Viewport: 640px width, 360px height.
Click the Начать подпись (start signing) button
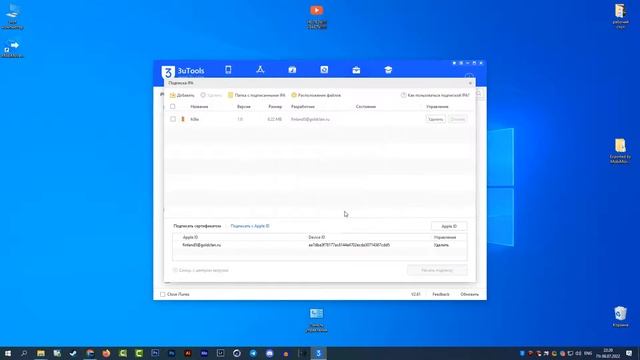[437, 270]
